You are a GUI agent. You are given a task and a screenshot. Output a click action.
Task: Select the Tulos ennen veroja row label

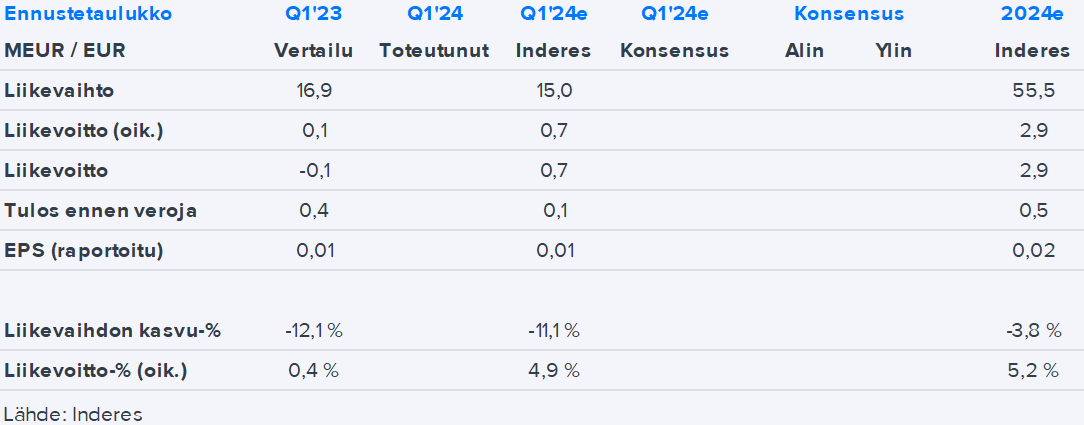(x=100, y=211)
